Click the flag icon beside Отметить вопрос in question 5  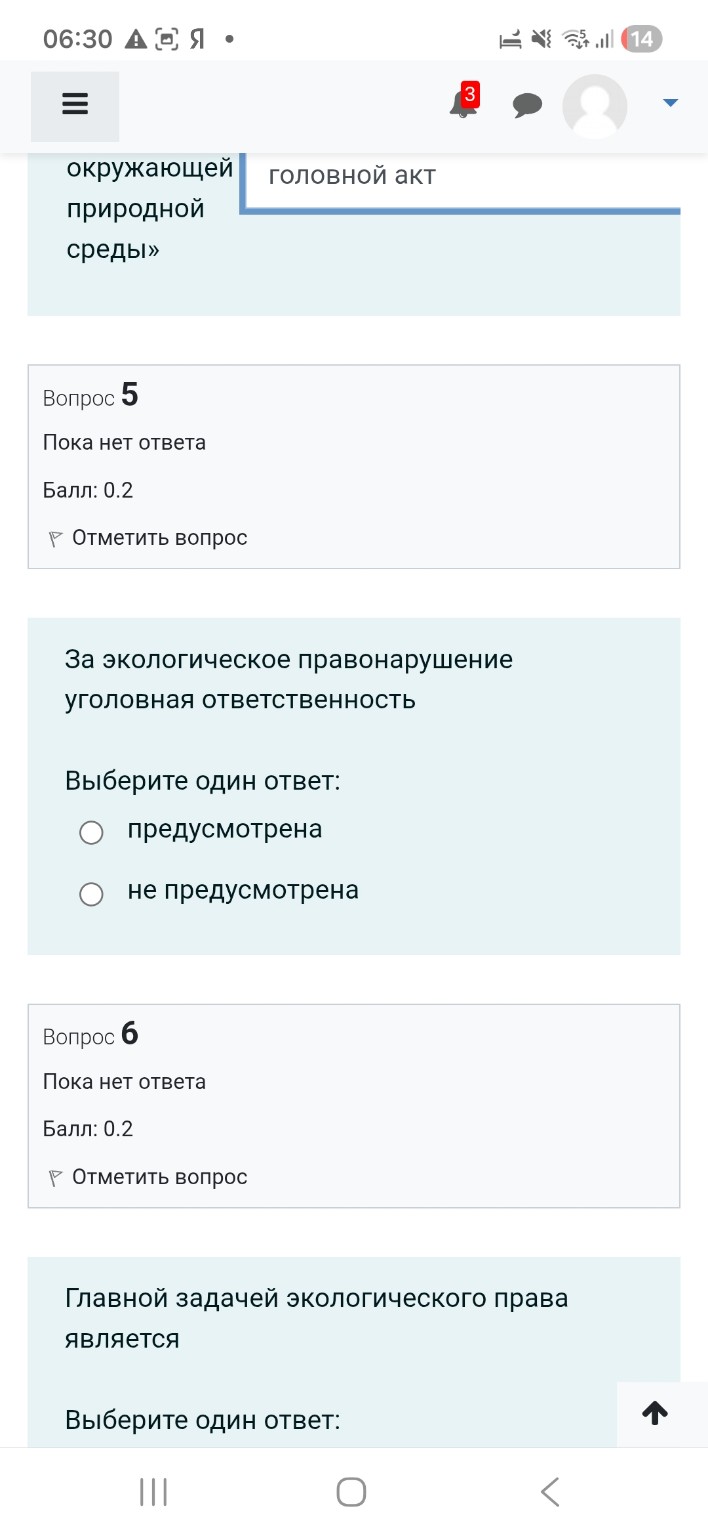[56, 537]
